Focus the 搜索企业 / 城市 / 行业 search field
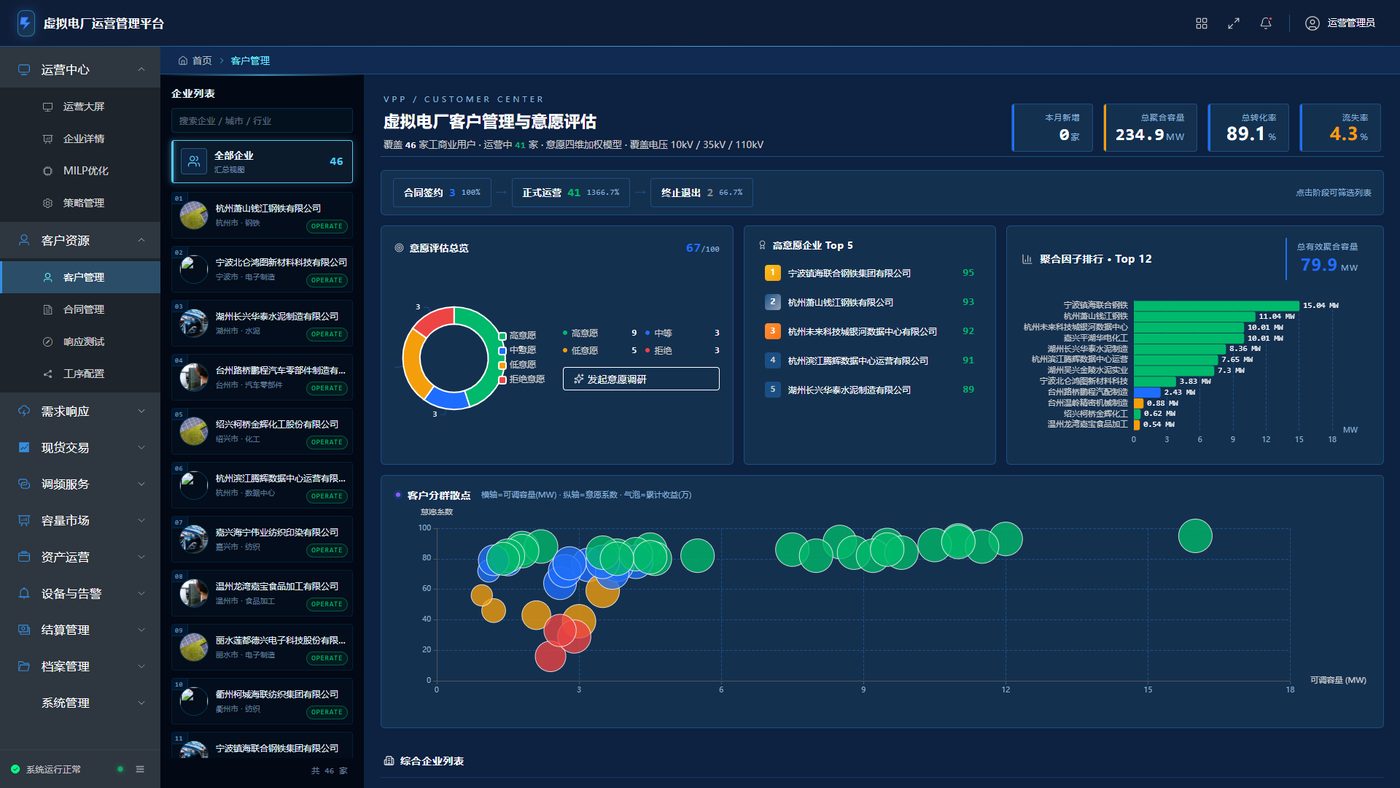This screenshot has height=788, width=1400. [x=262, y=120]
